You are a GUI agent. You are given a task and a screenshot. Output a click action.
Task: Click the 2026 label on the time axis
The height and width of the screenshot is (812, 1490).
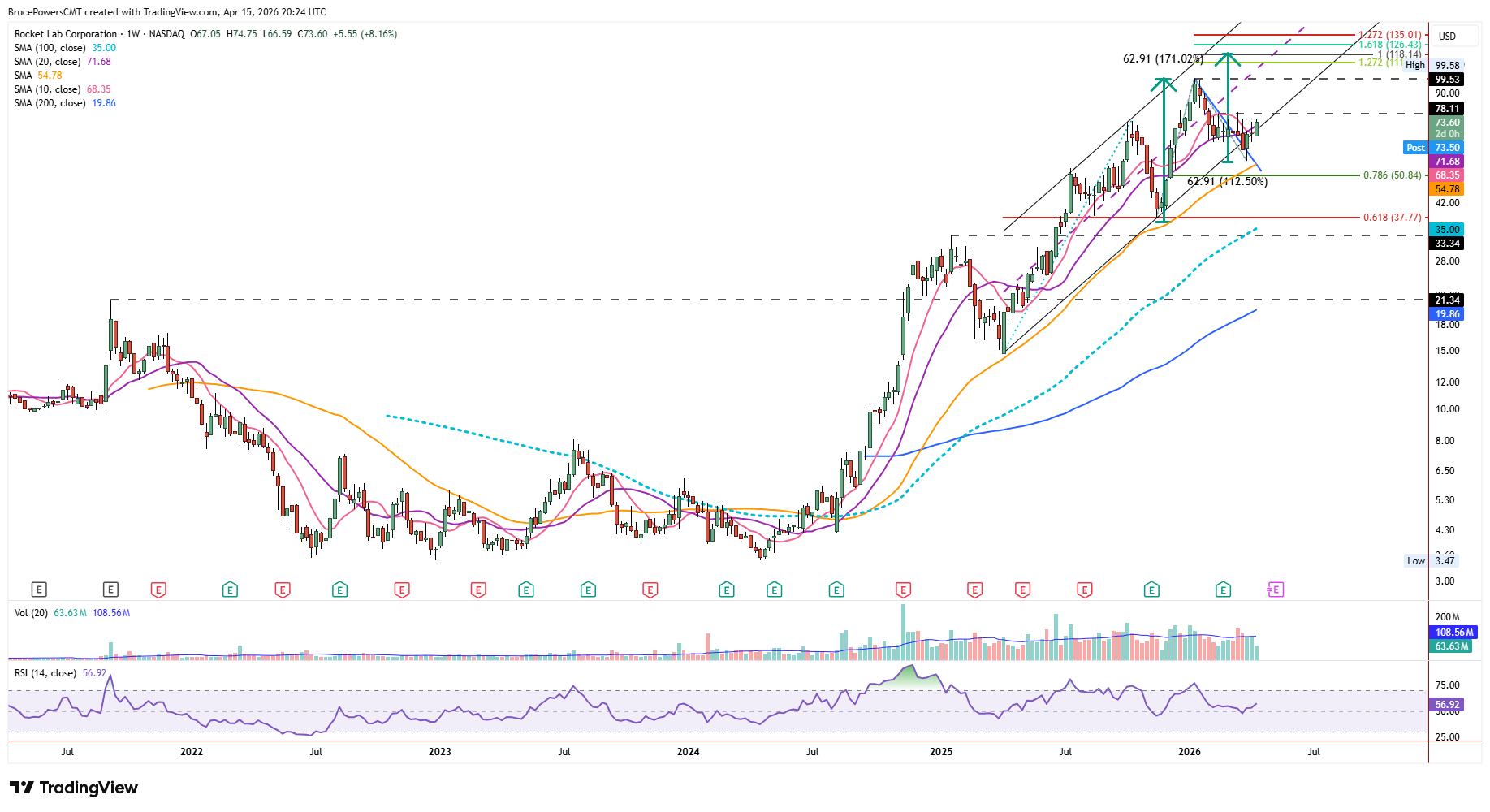[x=1190, y=752]
